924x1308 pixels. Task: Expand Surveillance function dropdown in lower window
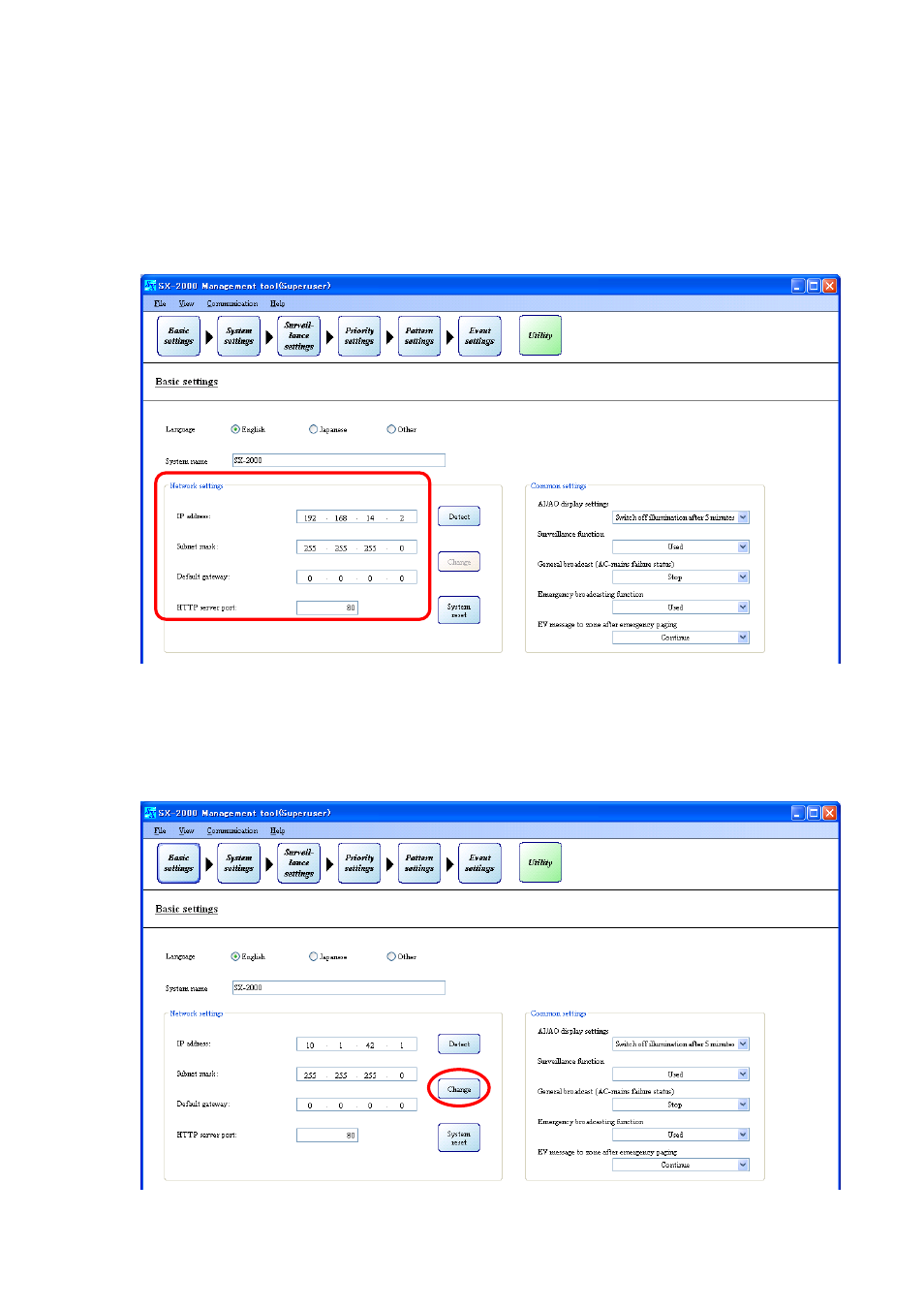point(744,1074)
